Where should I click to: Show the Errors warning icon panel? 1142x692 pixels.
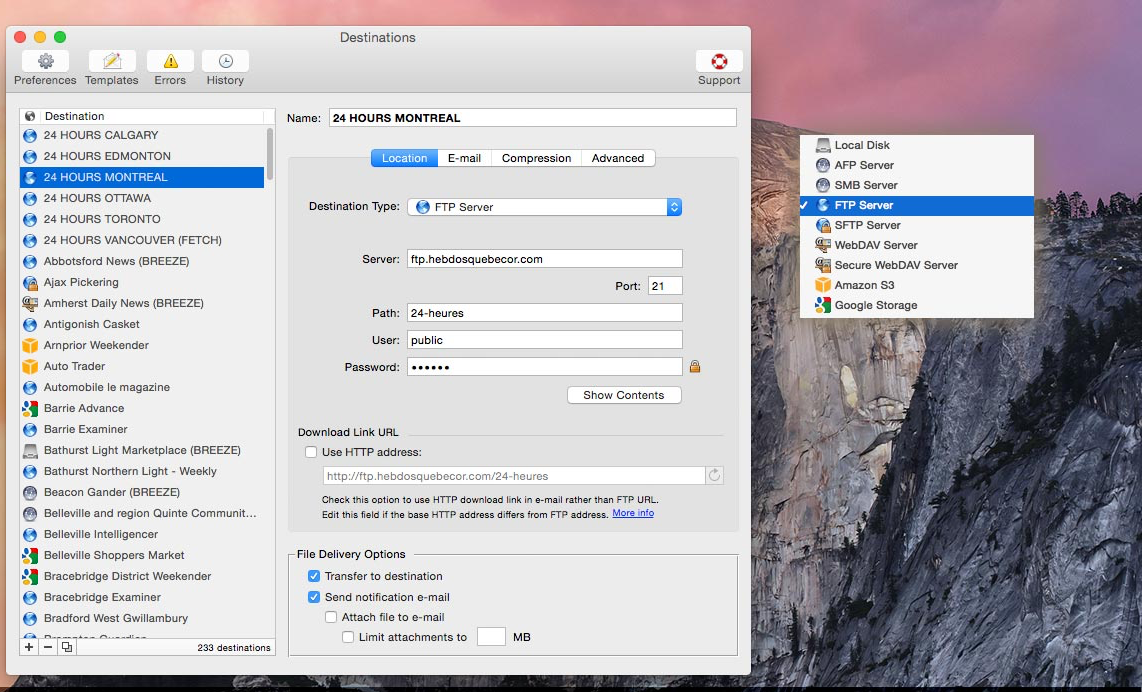tap(170, 62)
